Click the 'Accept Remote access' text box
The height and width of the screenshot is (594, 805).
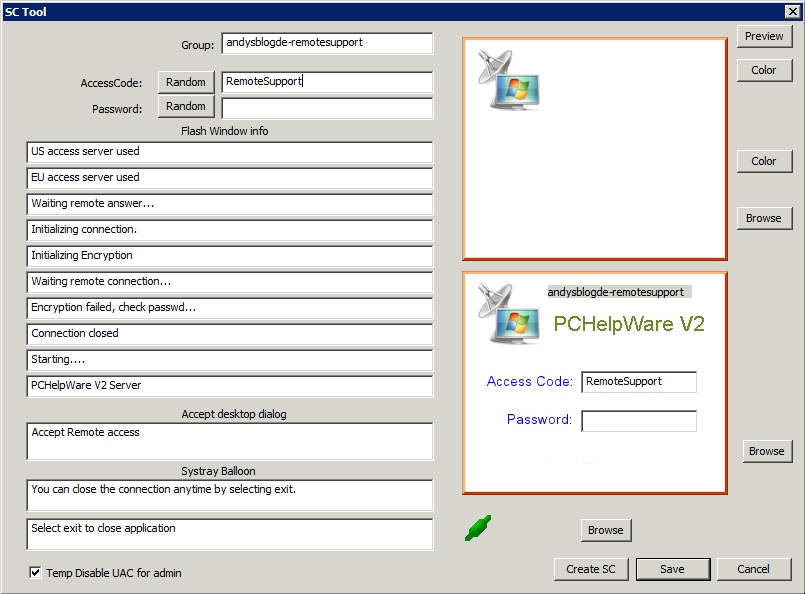(230, 441)
